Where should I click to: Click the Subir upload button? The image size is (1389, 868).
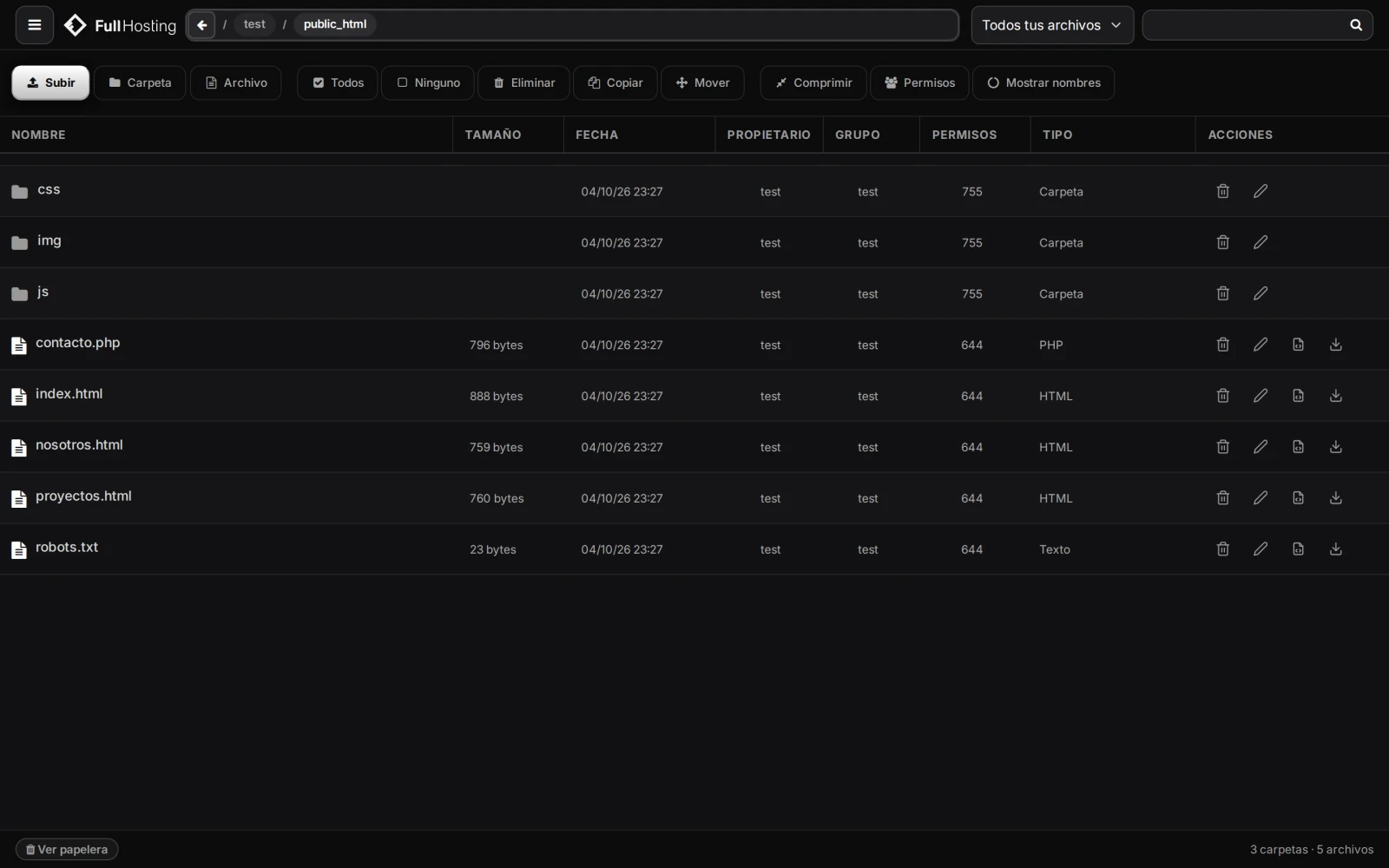click(50, 83)
